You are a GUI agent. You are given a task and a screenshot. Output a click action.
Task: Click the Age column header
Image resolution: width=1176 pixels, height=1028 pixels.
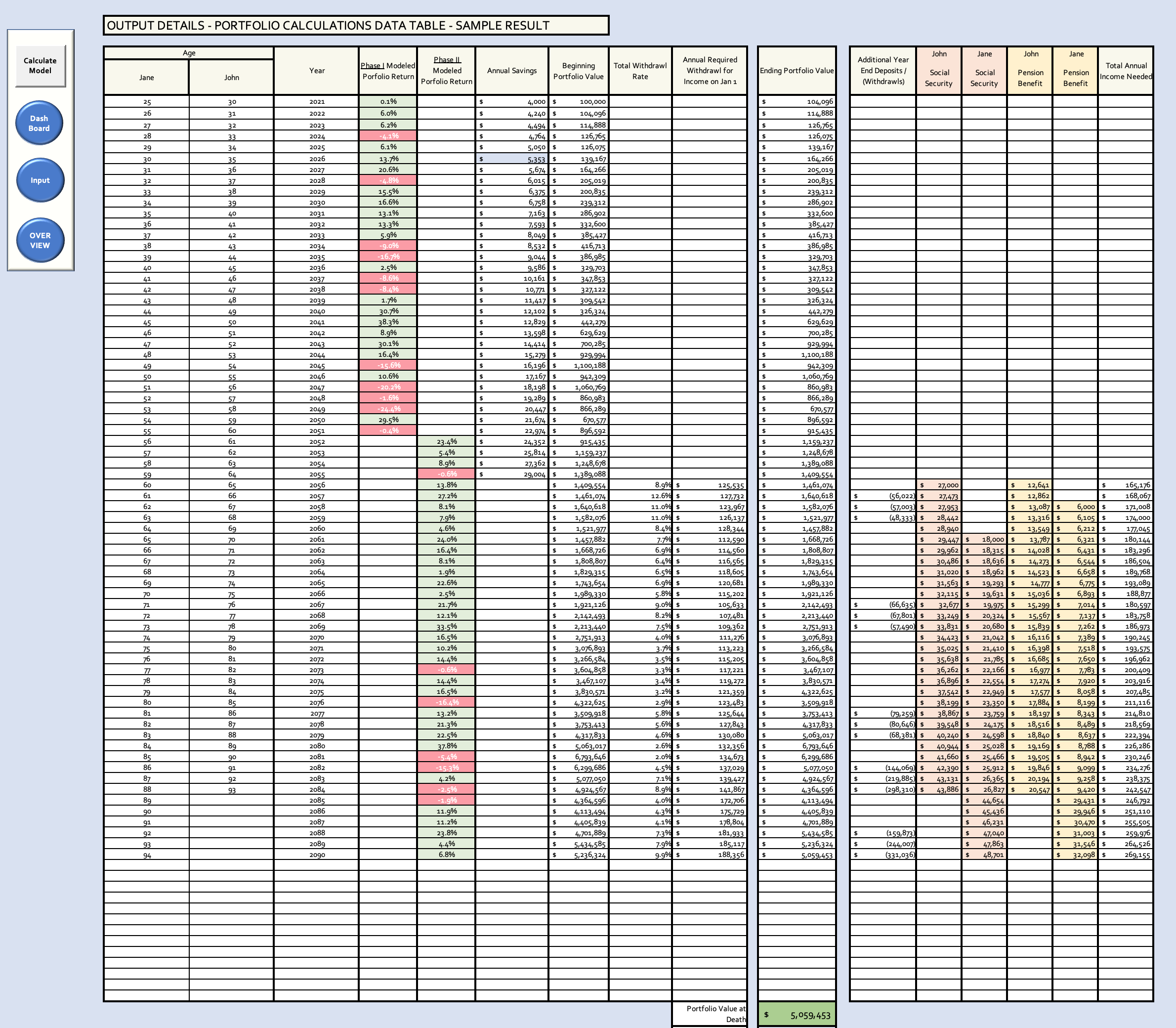point(189,53)
